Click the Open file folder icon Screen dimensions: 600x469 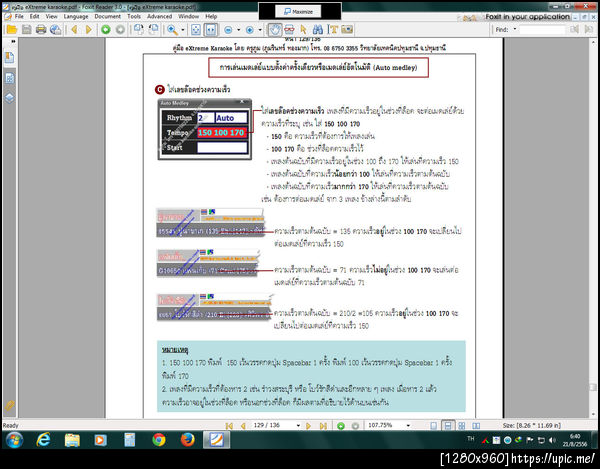12,29
